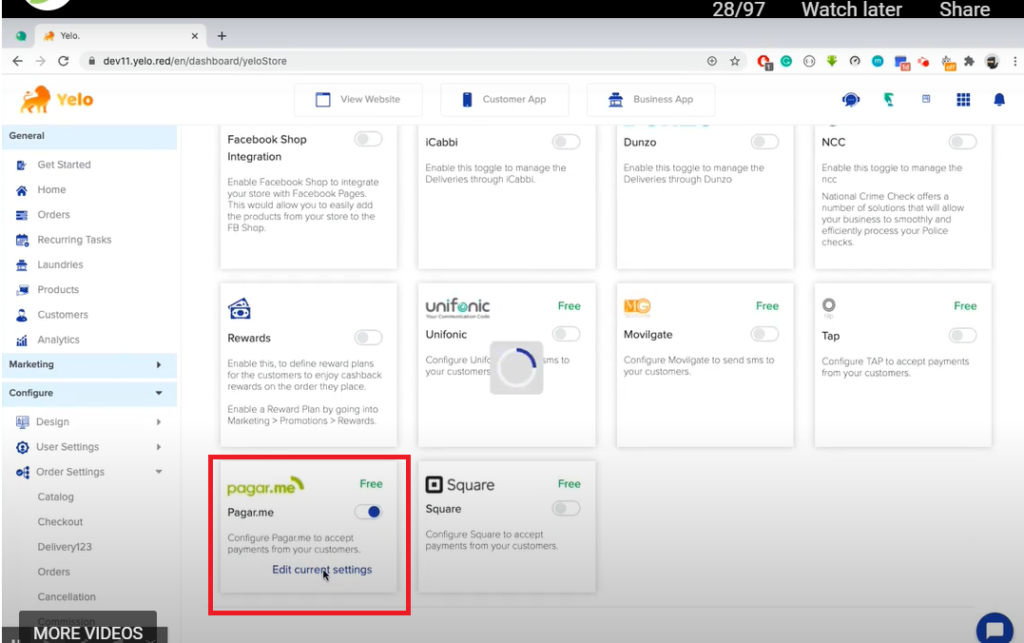This screenshot has height=643, width=1024.
Task: Open Catalog under Order Settings
Action: coord(56,497)
